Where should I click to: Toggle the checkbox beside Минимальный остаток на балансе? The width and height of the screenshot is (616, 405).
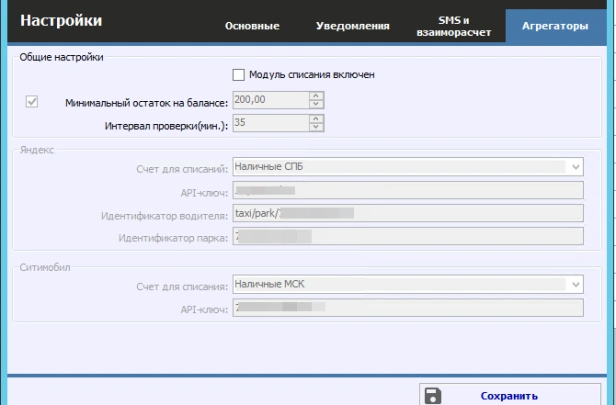[31, 101]
